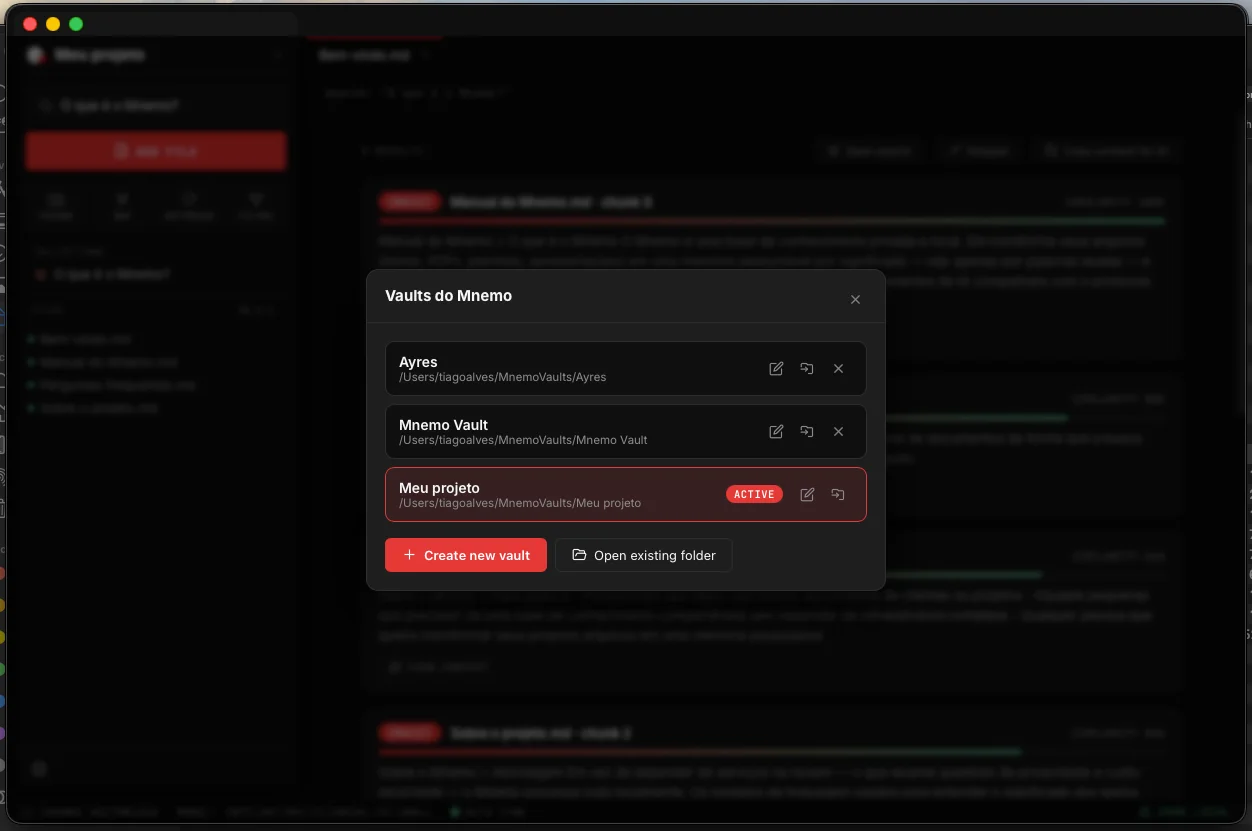Screen dimensions: 1252x831
Task: Remove the Ayres vault from the list
Action: [x=838, y=369]
